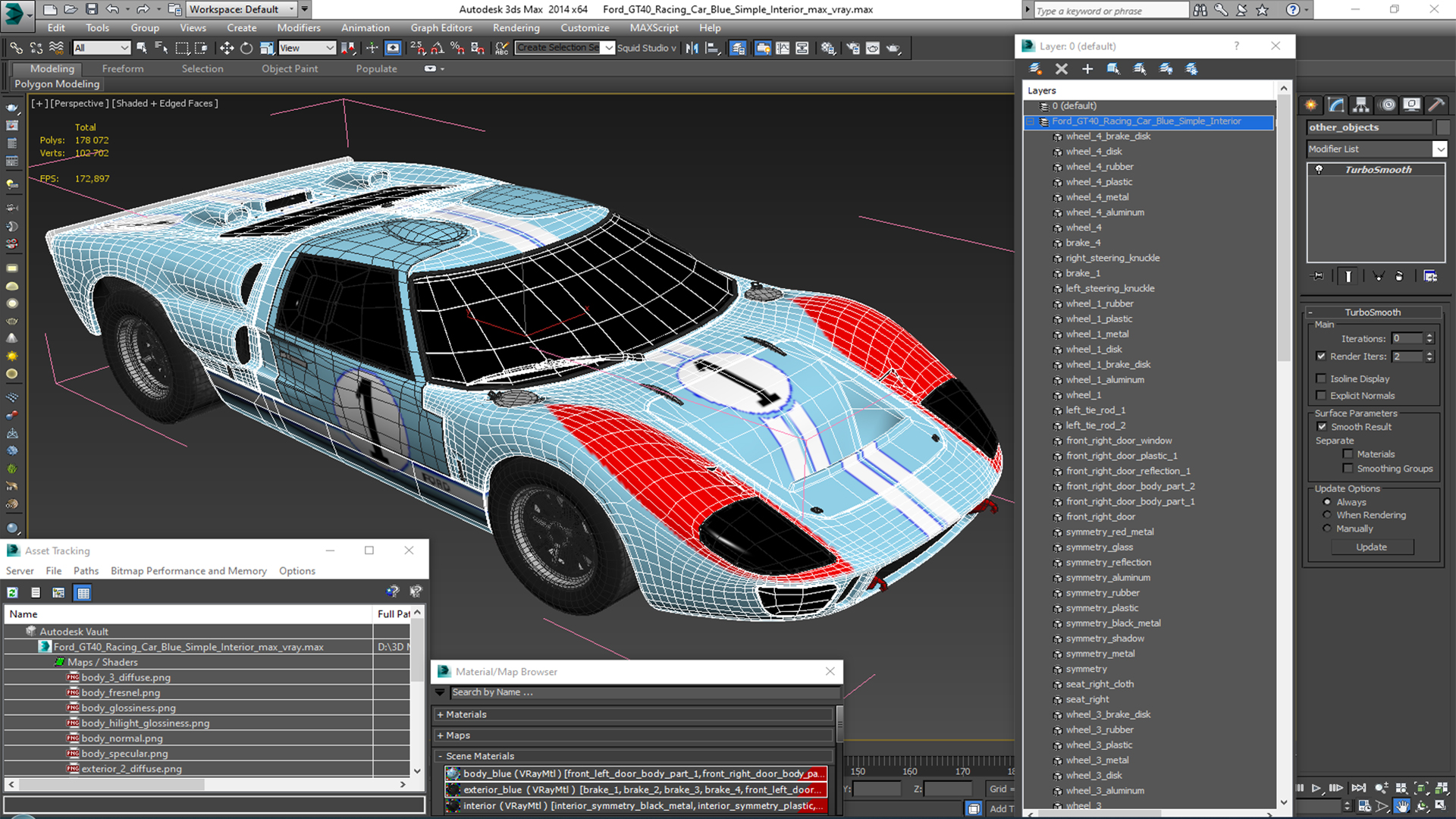Select the When Rendering radio button
This screenshot has height=819, width=1456.
pos(1327,515)
